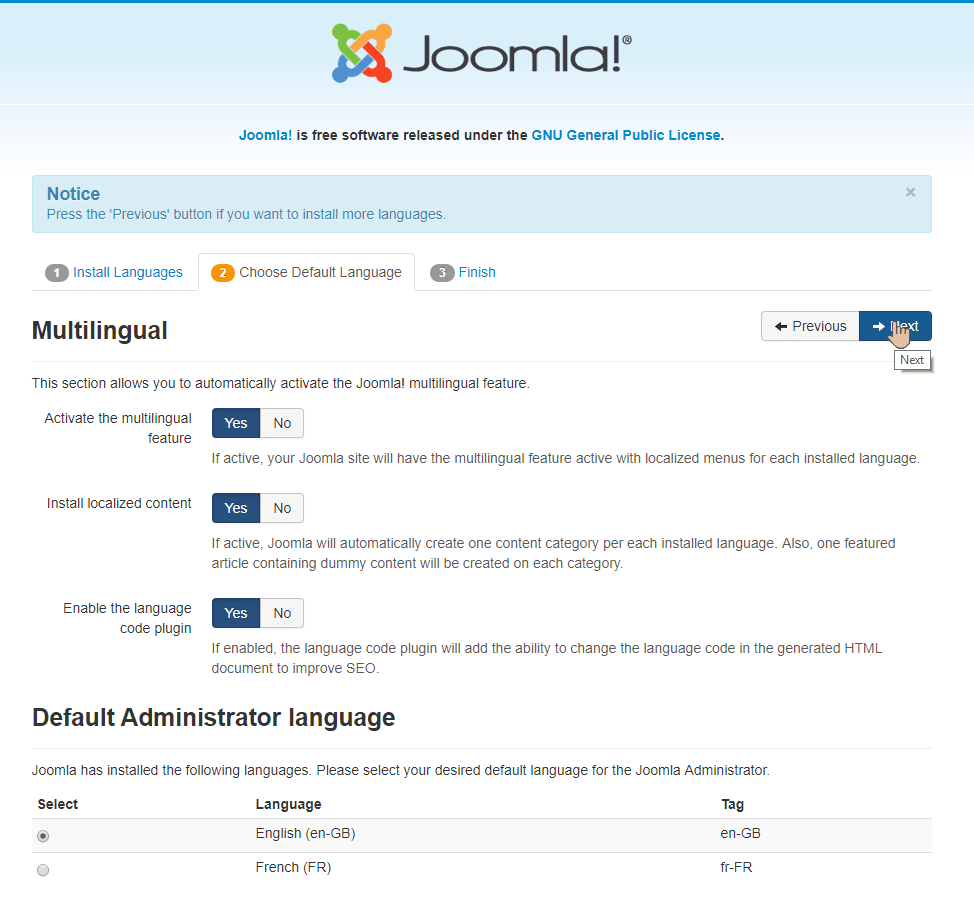Screen dimensions: 974x902
Task: Select the French (FR) radio button
Action: point(43,870)
